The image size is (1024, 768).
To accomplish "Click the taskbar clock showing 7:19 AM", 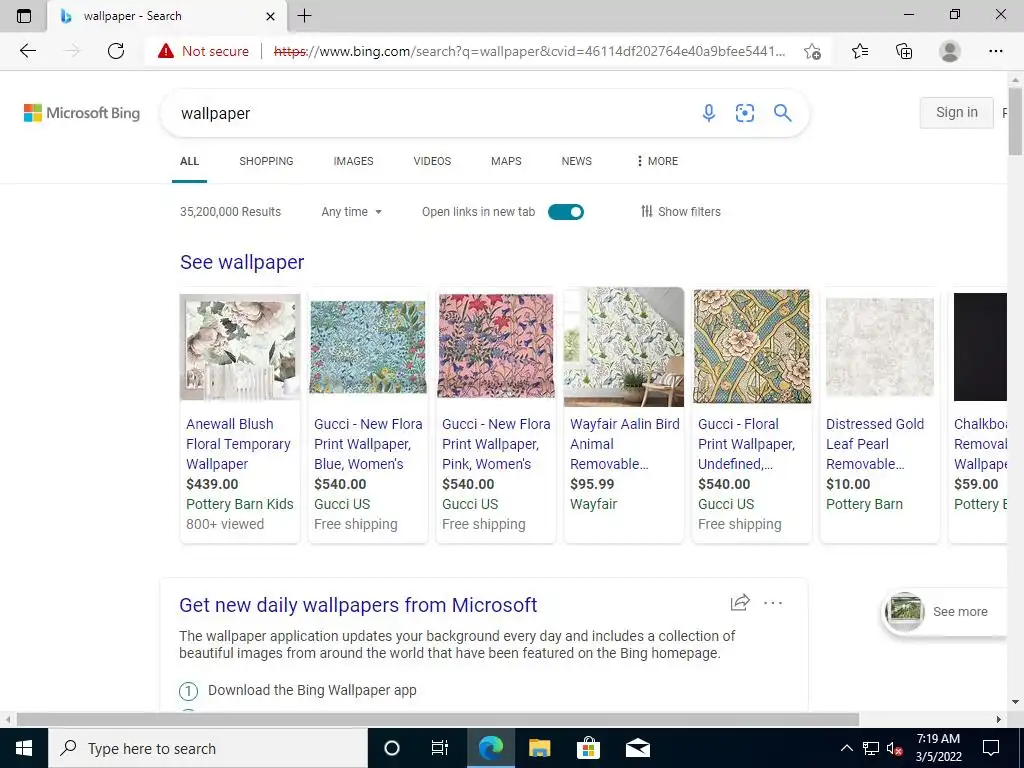I will point(938,748).
